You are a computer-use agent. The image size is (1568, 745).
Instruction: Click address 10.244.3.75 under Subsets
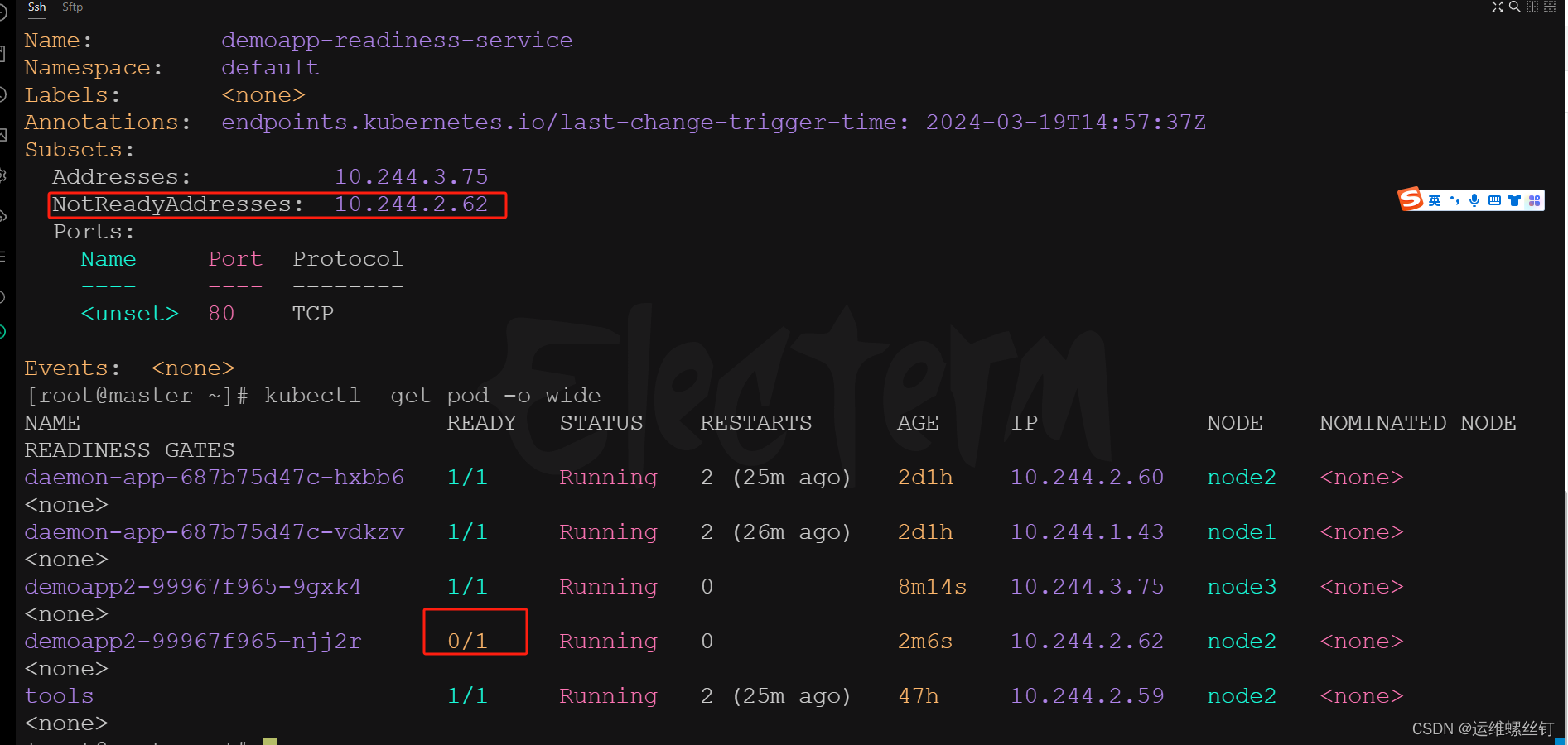click(x=411, y=177)
